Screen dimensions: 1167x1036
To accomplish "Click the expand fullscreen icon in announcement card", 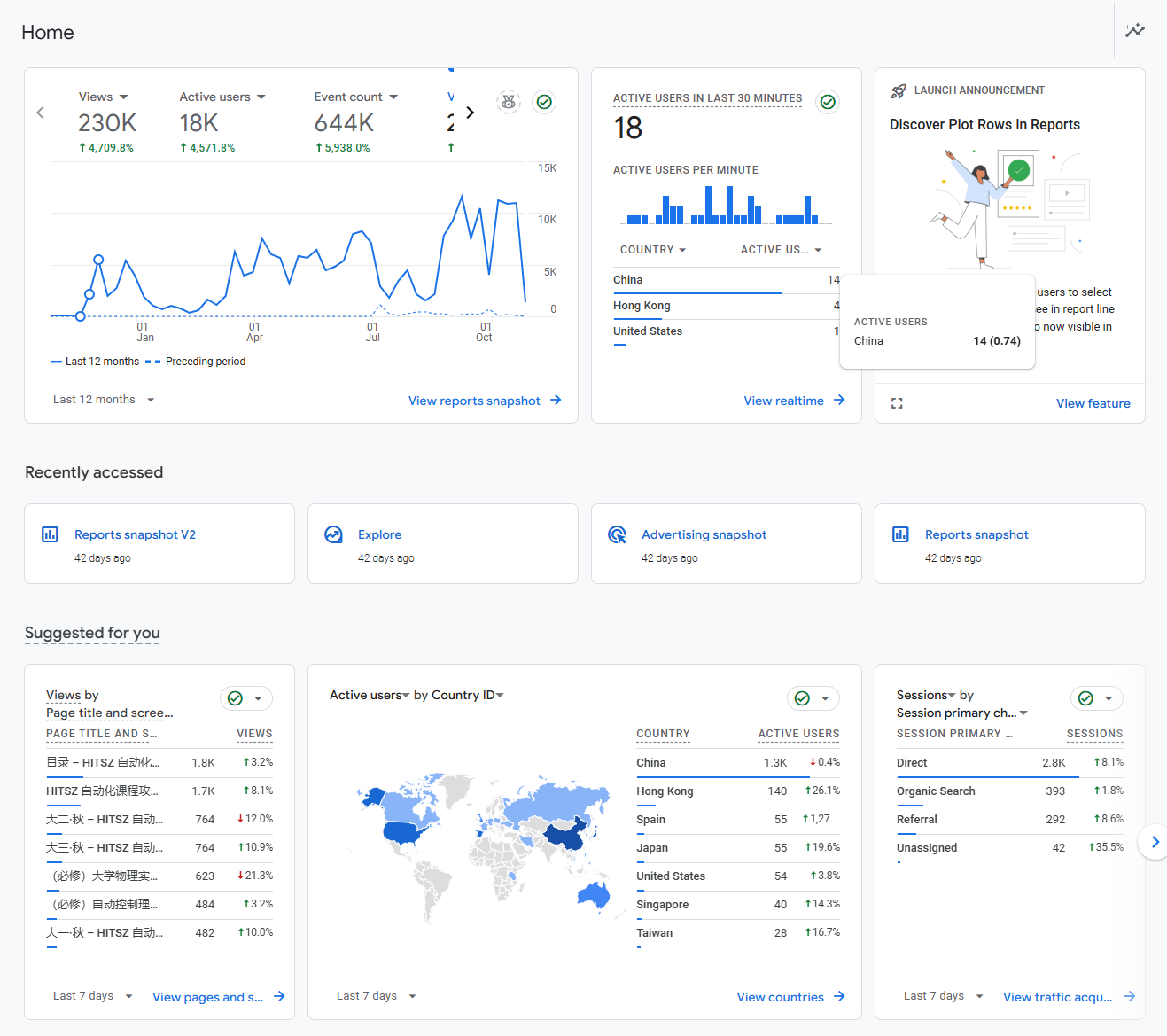I will coord(897,403).
